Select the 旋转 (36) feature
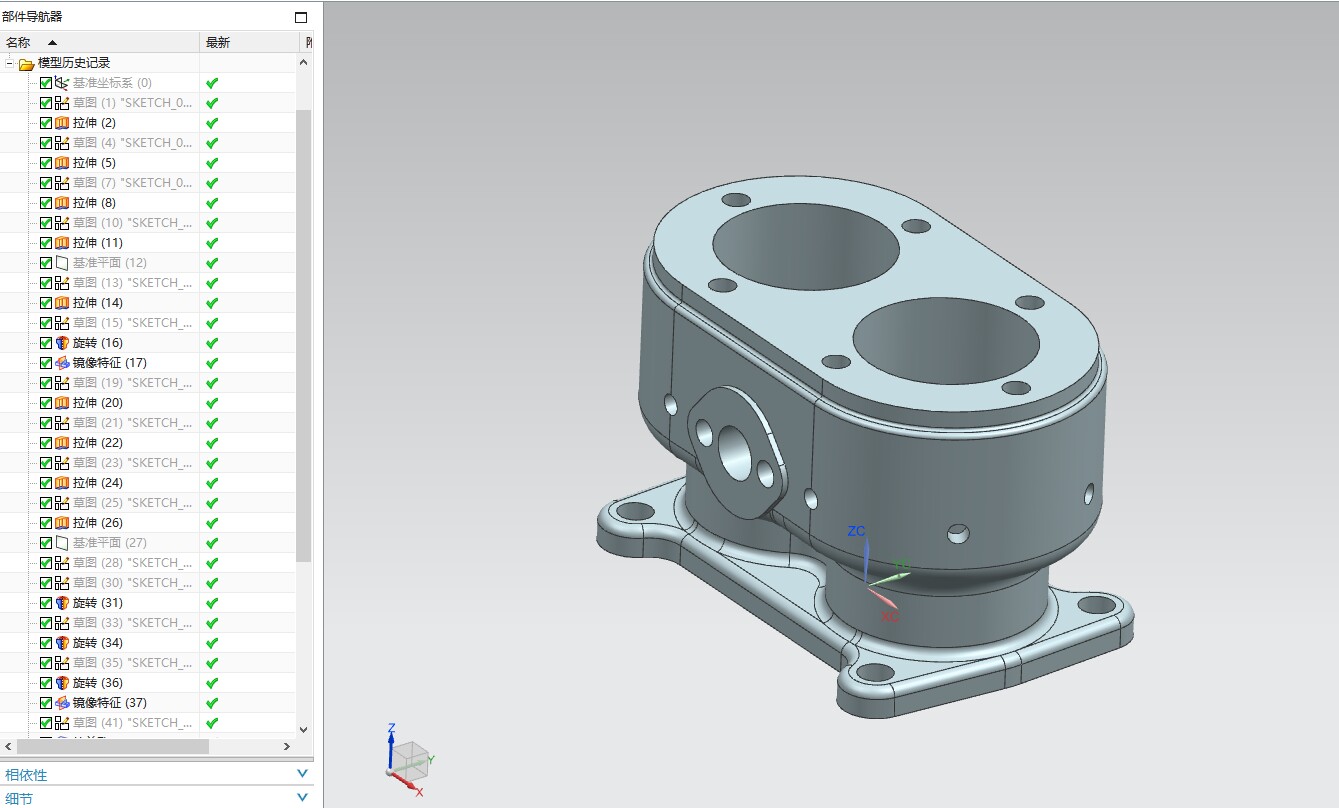Screen dimensions: 1339x808 pos(98,683)
